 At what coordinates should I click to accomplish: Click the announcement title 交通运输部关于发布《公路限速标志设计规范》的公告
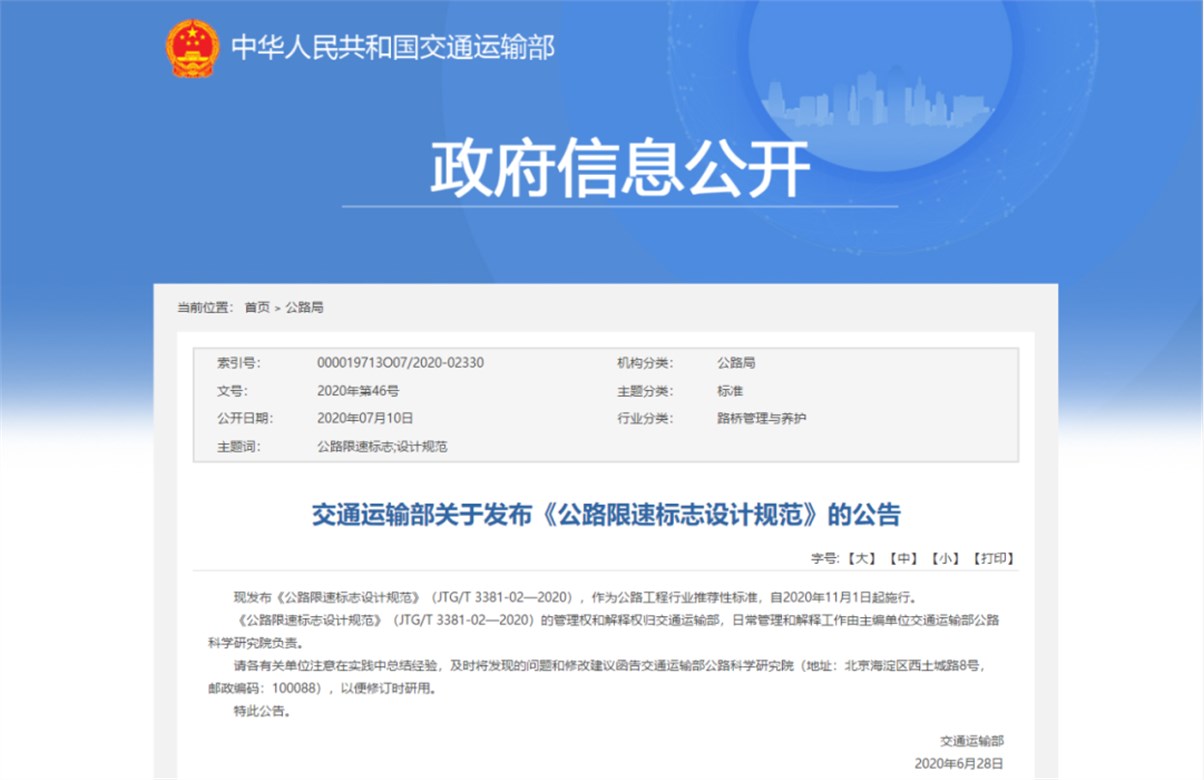606,515
